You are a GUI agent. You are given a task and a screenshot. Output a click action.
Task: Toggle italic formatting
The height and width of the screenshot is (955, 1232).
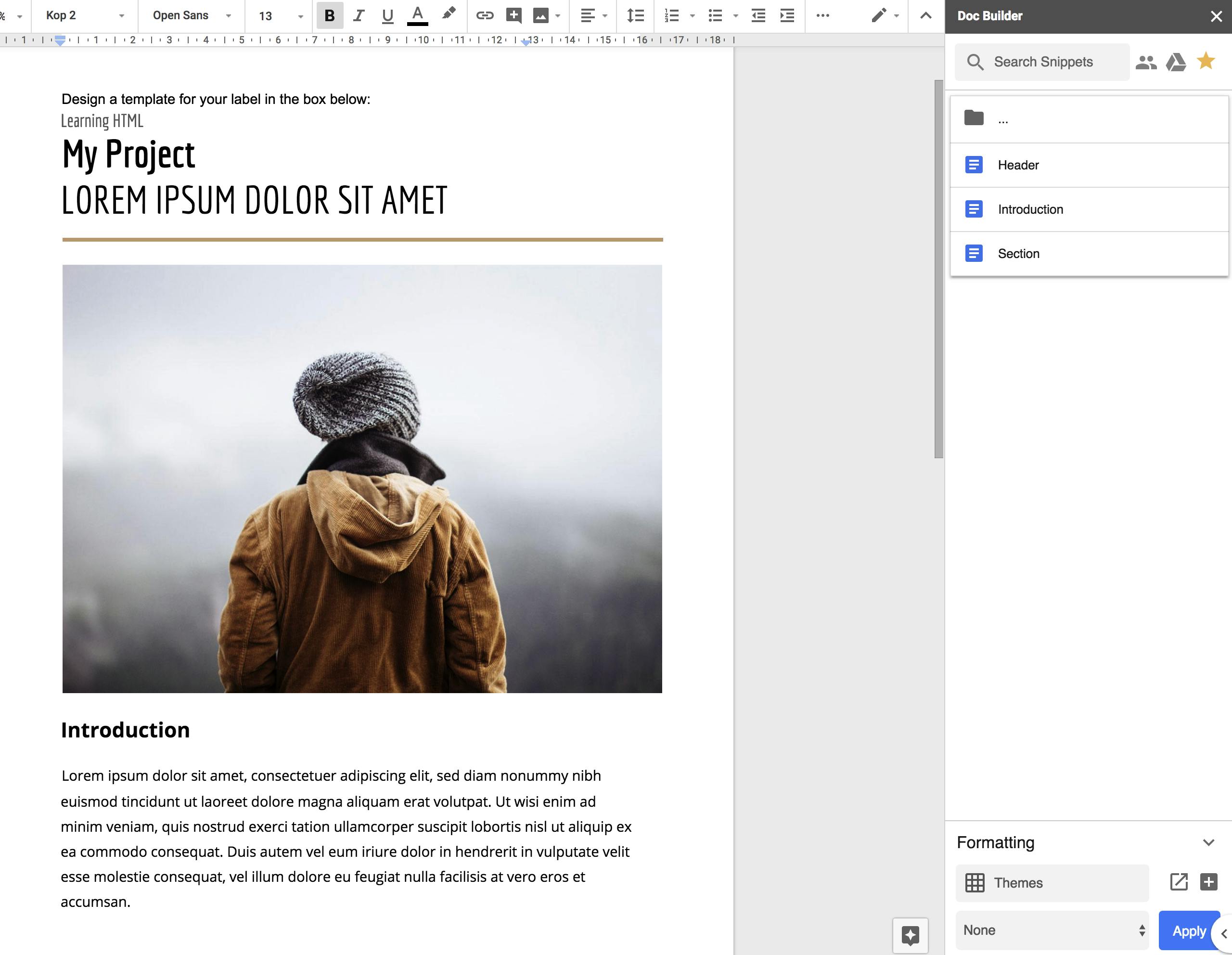(x=359, y=16)
